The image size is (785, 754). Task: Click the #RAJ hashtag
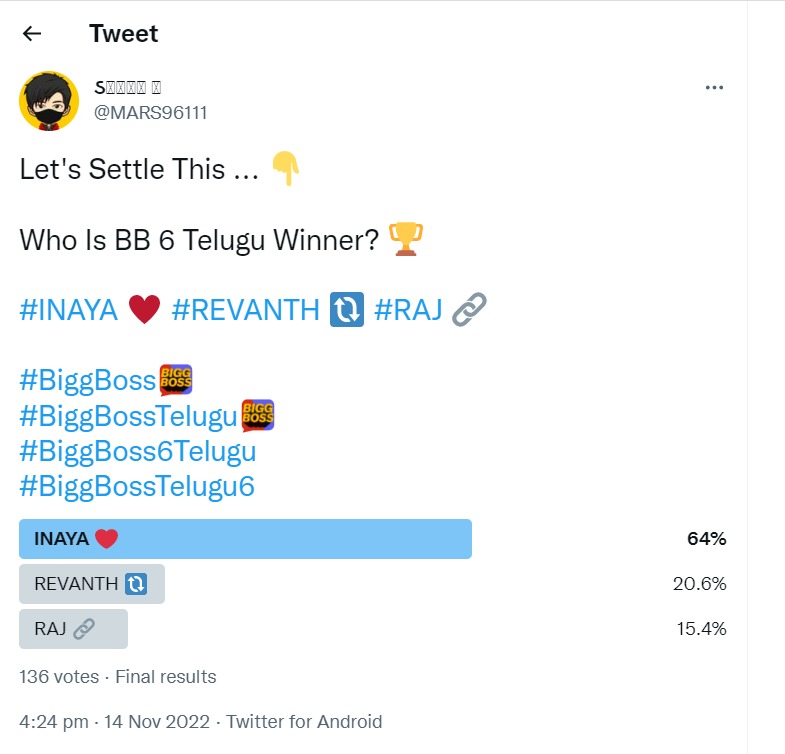click(410, 311)
